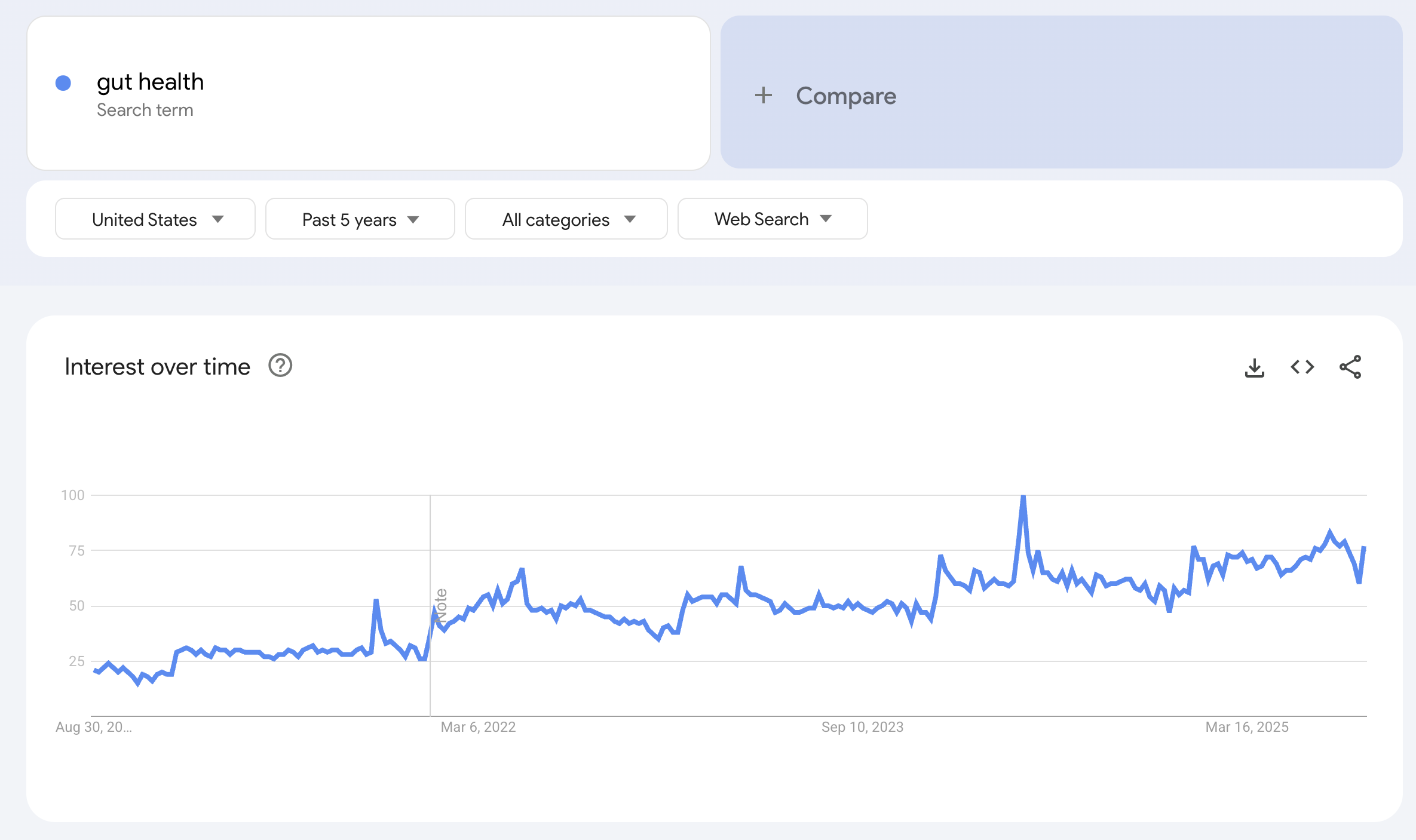The image size is (1416, 840).
Task: Click the blue dot next to gut health
Action: [63, 83]
